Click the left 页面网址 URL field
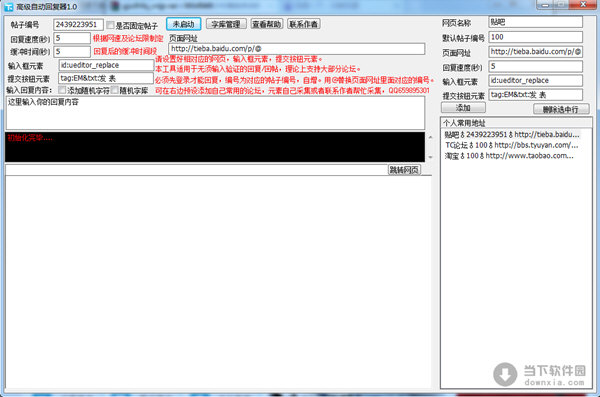The height and width of the screenshot is (397, 600). pos(297,49)
